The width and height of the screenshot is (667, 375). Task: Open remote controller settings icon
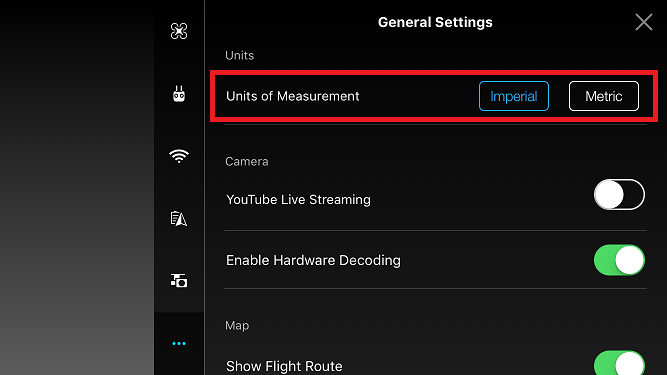click(179, 94)
